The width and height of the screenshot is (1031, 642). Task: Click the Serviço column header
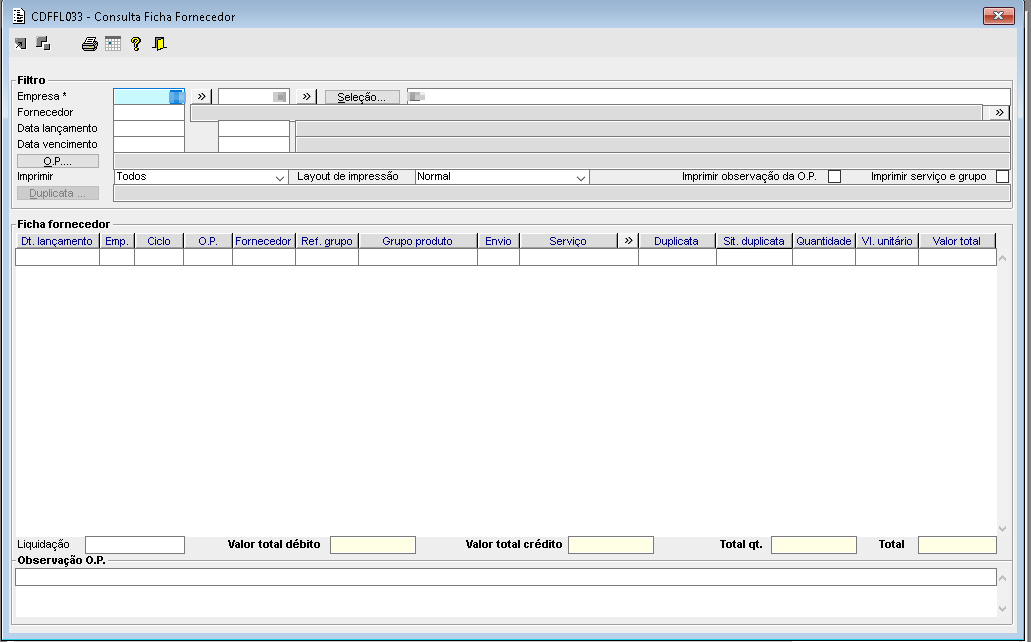click(x=568, y=241)
